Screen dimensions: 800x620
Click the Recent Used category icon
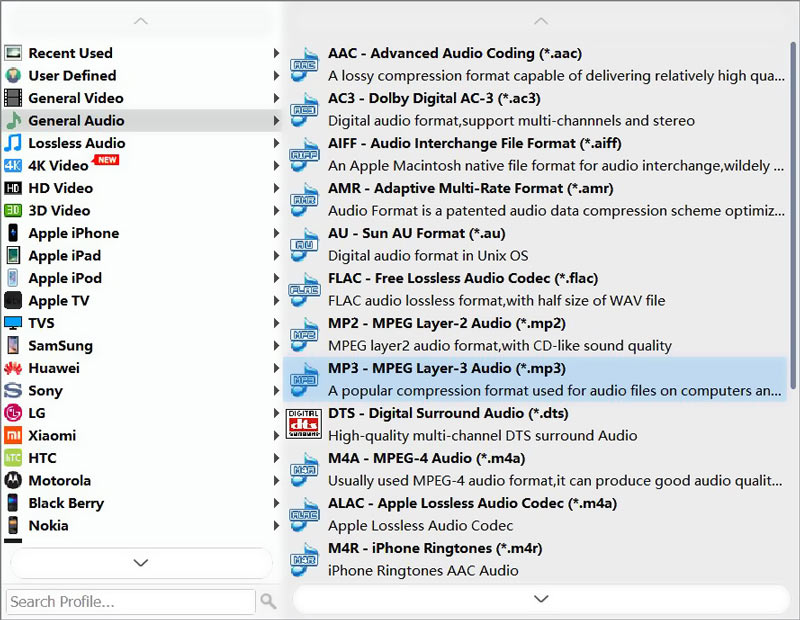point(13,53)
